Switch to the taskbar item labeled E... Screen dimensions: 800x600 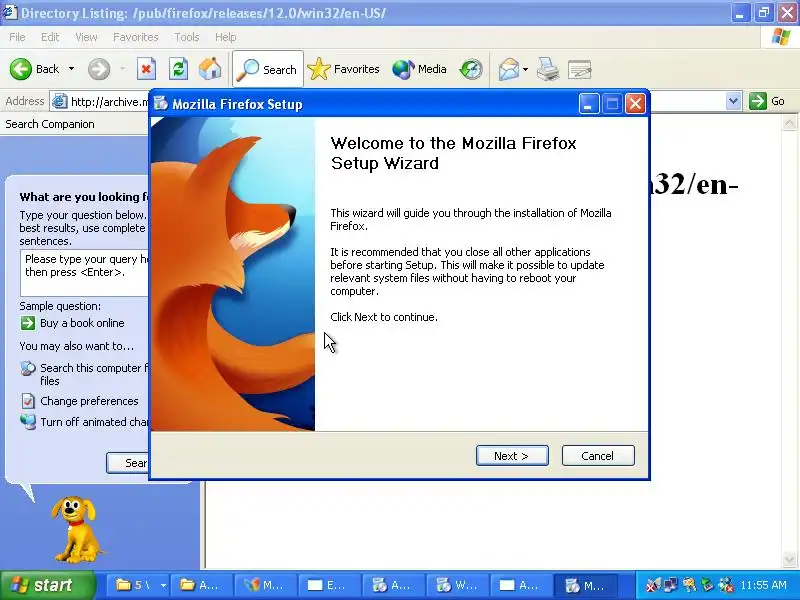click(331, 585)
